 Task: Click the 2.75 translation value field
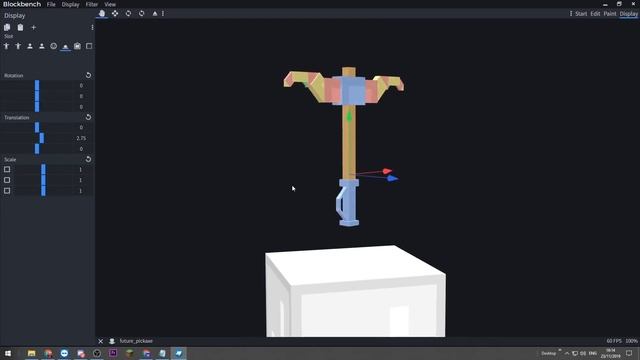pos(81,138)
